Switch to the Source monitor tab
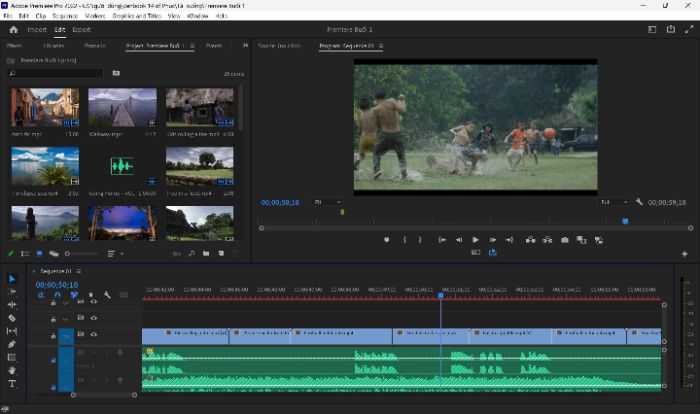 pos(279,46)
